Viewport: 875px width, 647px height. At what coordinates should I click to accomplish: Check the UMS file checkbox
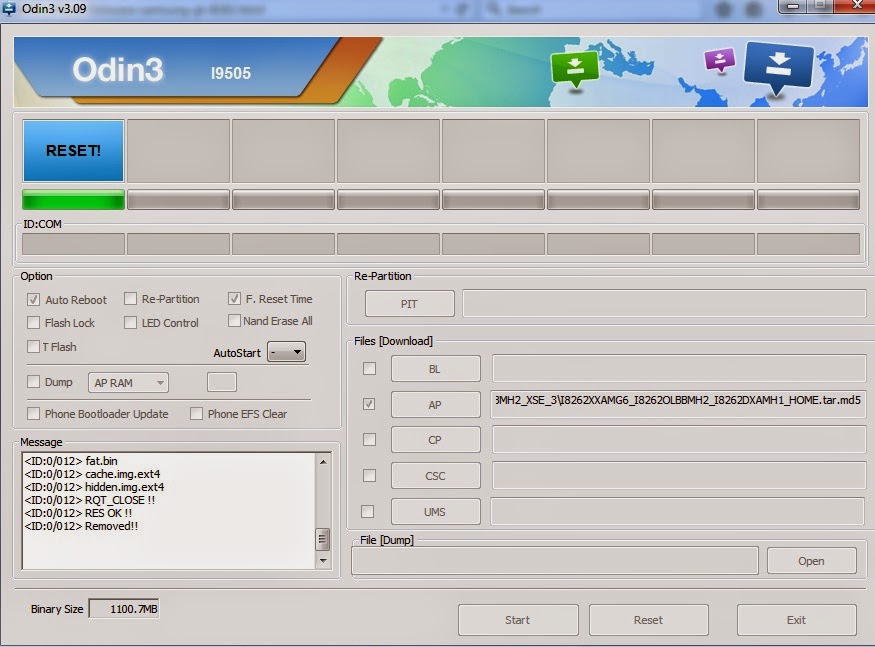pyautogui.click(x=368, y=511)
